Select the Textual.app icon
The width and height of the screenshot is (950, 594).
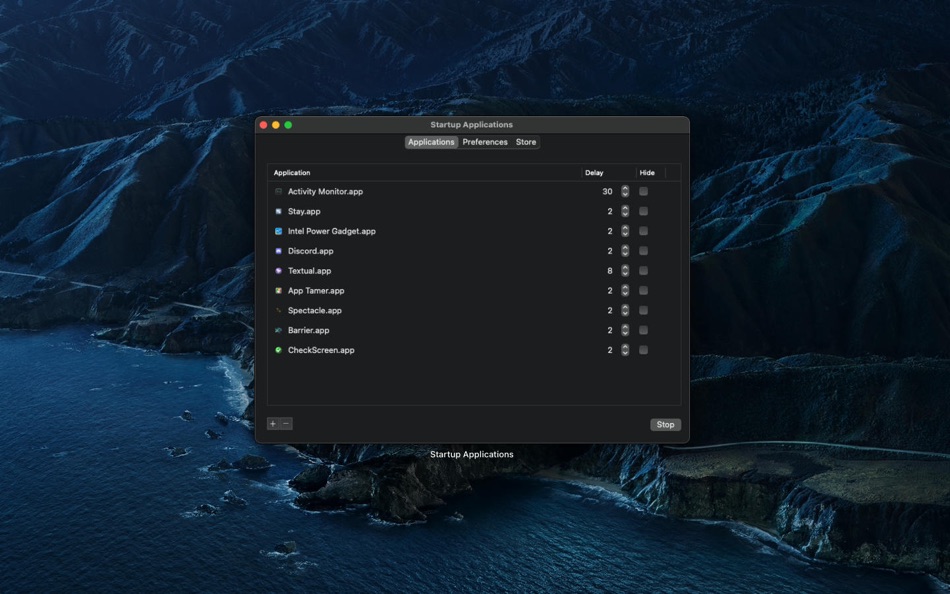pos(278,271)
